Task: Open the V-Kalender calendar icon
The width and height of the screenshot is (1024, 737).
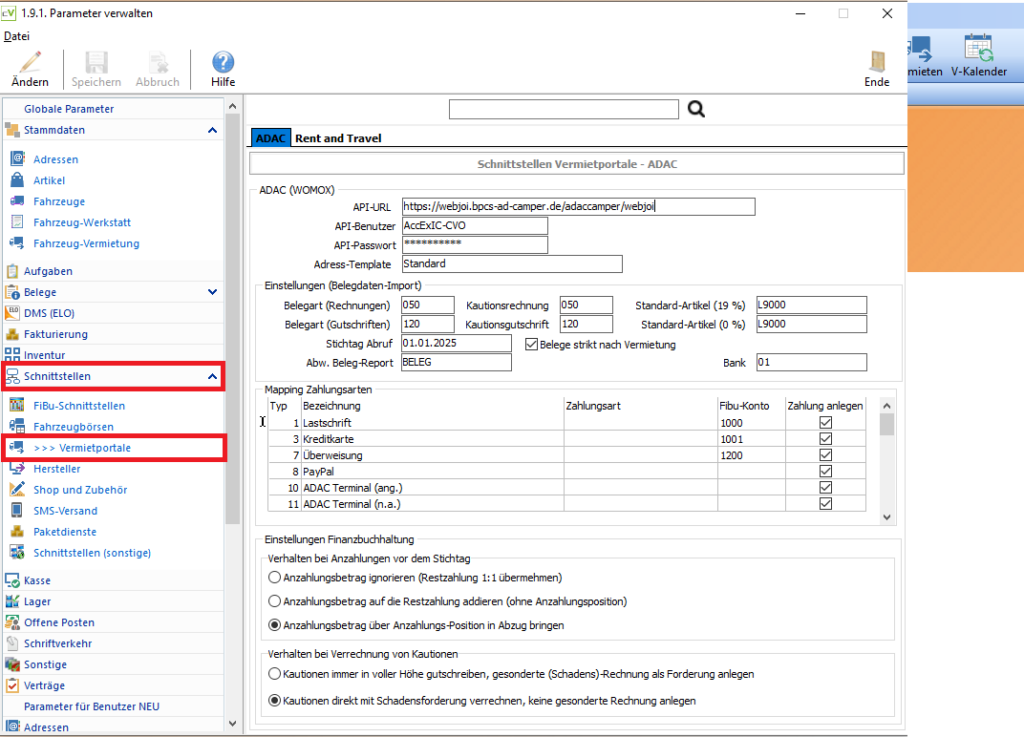Action: point(978,49)
